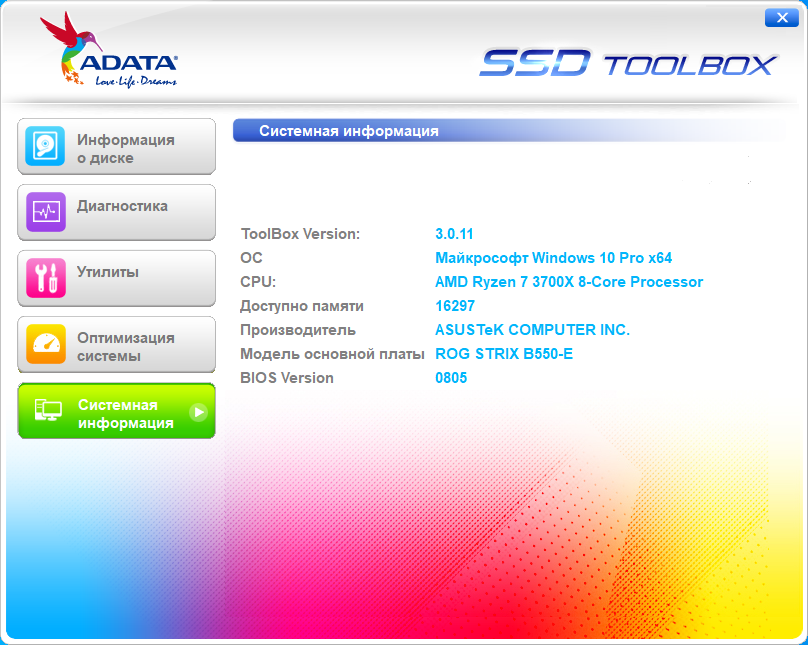Go to Оптимизация системы

(x=126, y=347)
